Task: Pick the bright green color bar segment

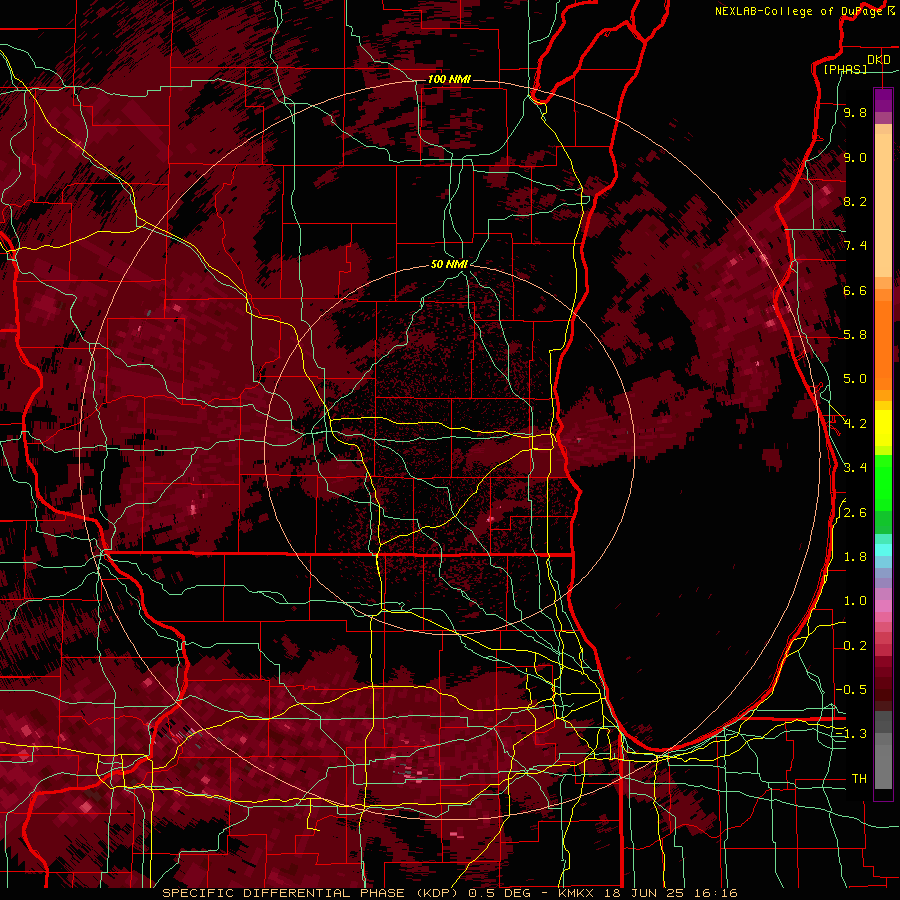Action: pyautogui.click(x=883, y=483)
